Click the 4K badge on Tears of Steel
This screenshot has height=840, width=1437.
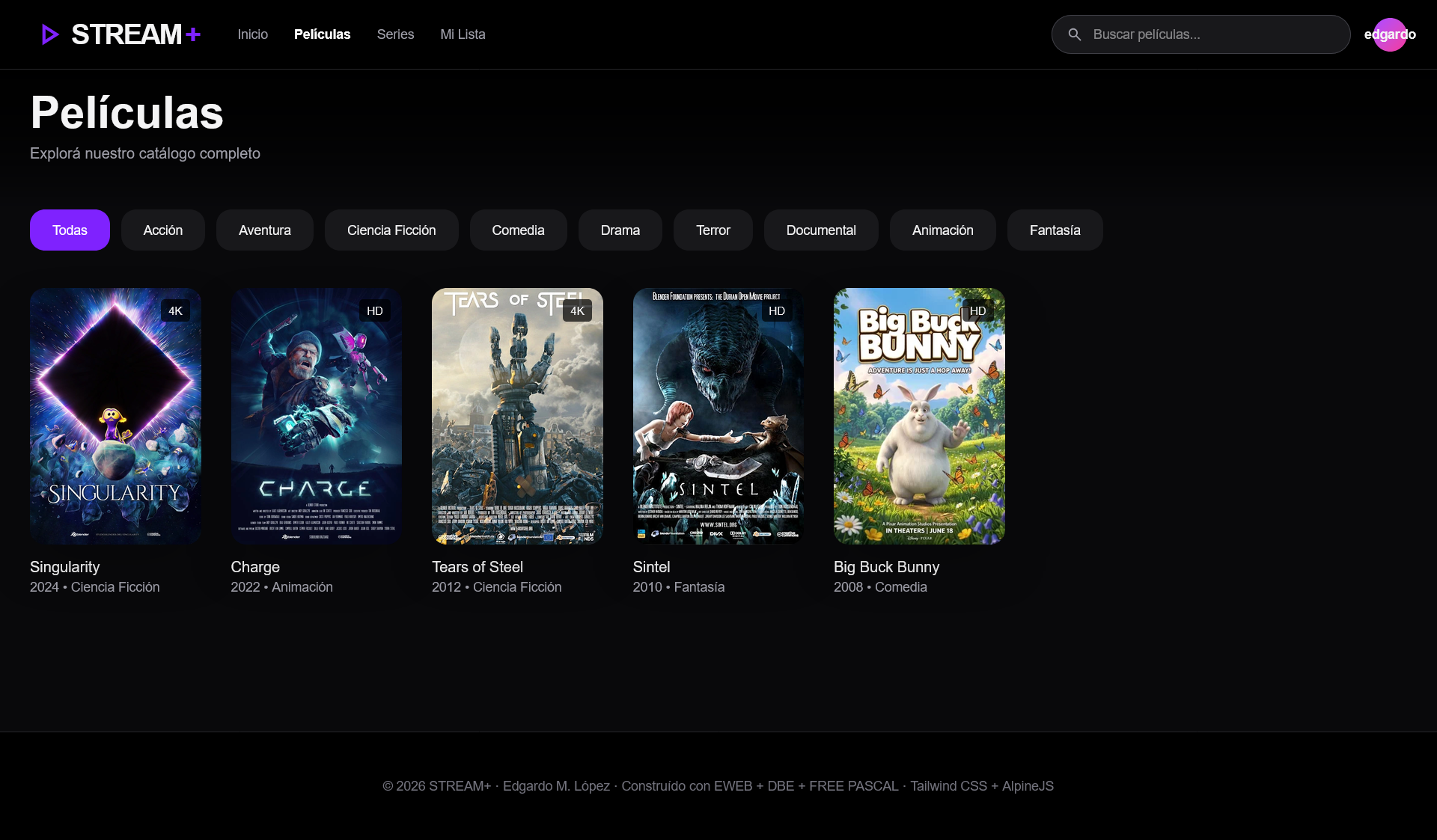coord(577,310)
